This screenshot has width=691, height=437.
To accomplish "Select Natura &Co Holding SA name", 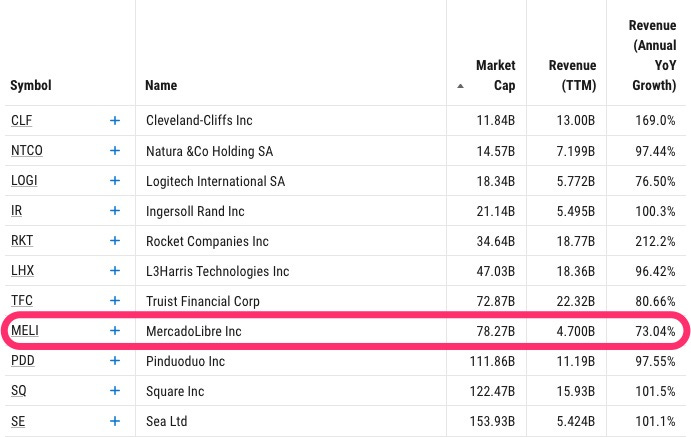I will click(x=209, y=151).
